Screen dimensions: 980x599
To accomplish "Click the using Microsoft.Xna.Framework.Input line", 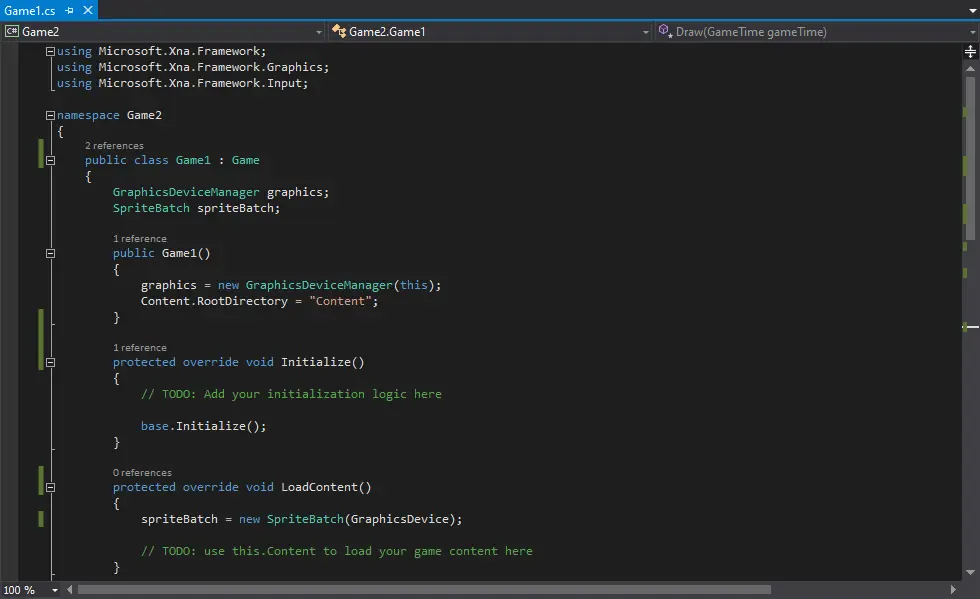I will (x=182, y=83).
